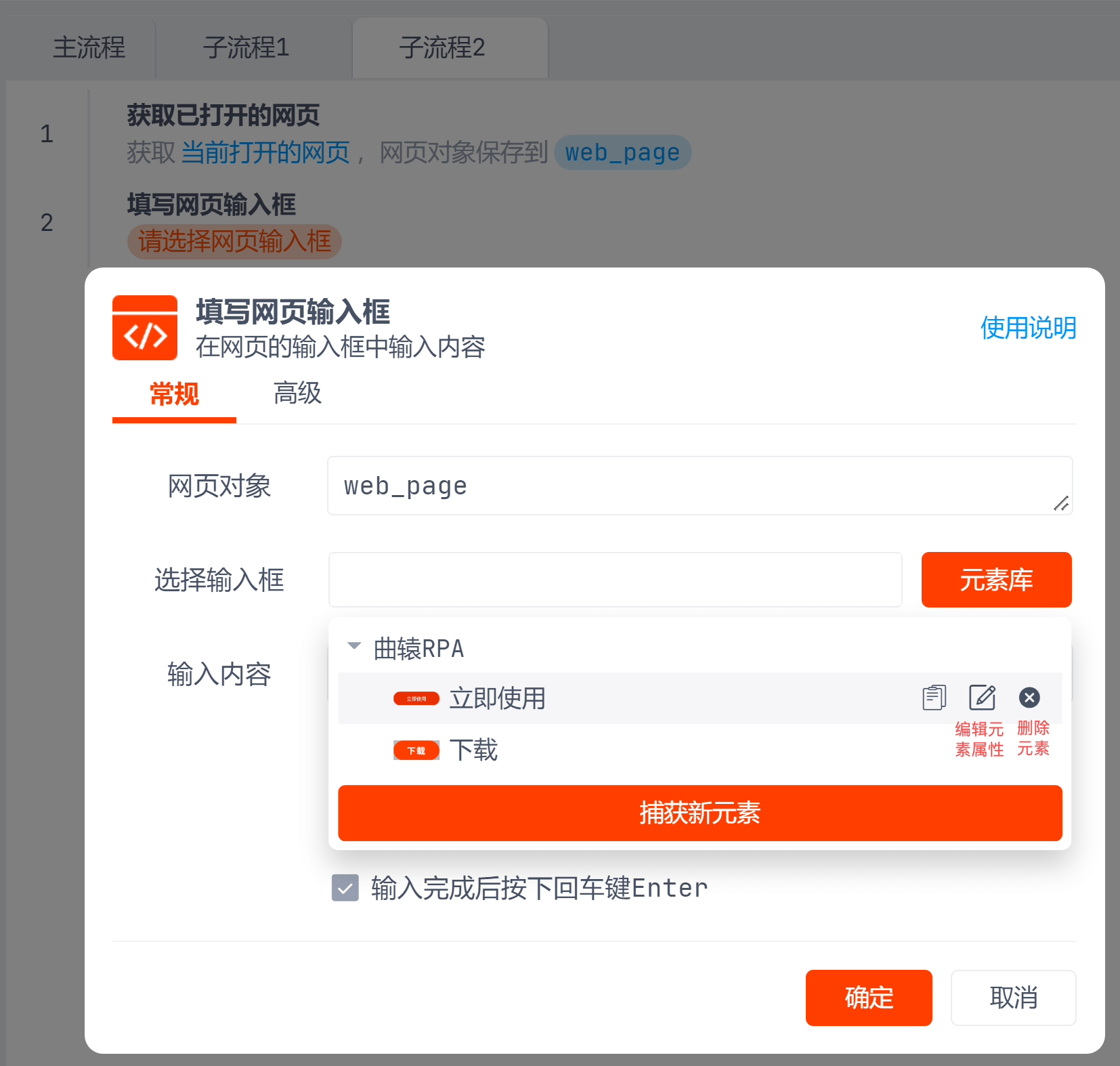Screen dimensions: 1120x1066
Task: Collapse the 曲辕RPA tree group
Action: pos(354,646)
